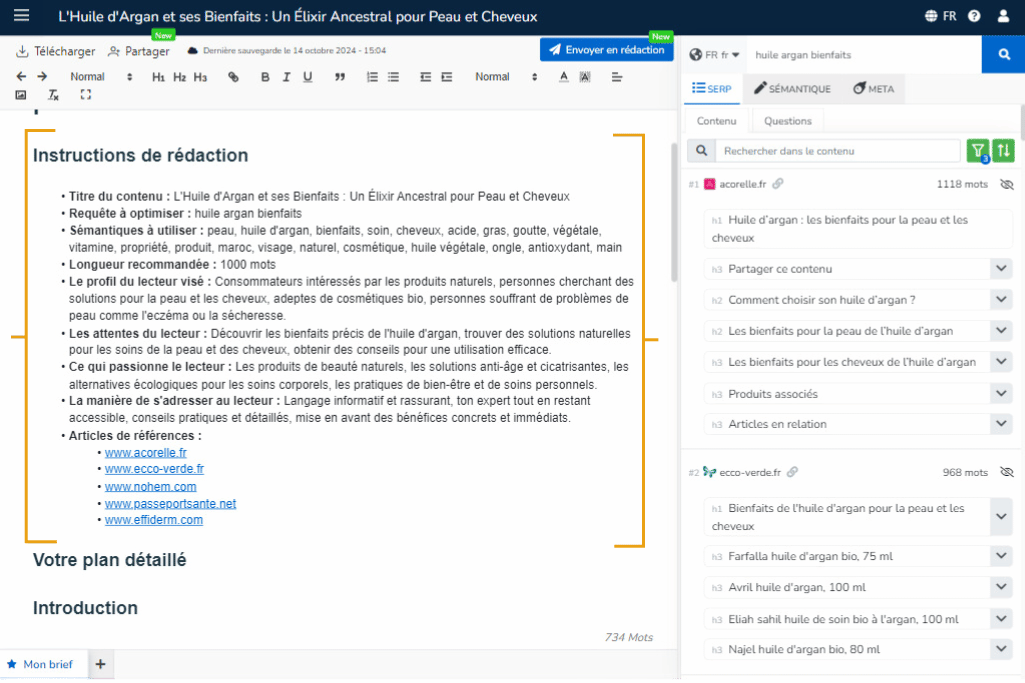Expand 'Produits associés' heading
Screen dimensions: 1025x683
(1001, 394)
